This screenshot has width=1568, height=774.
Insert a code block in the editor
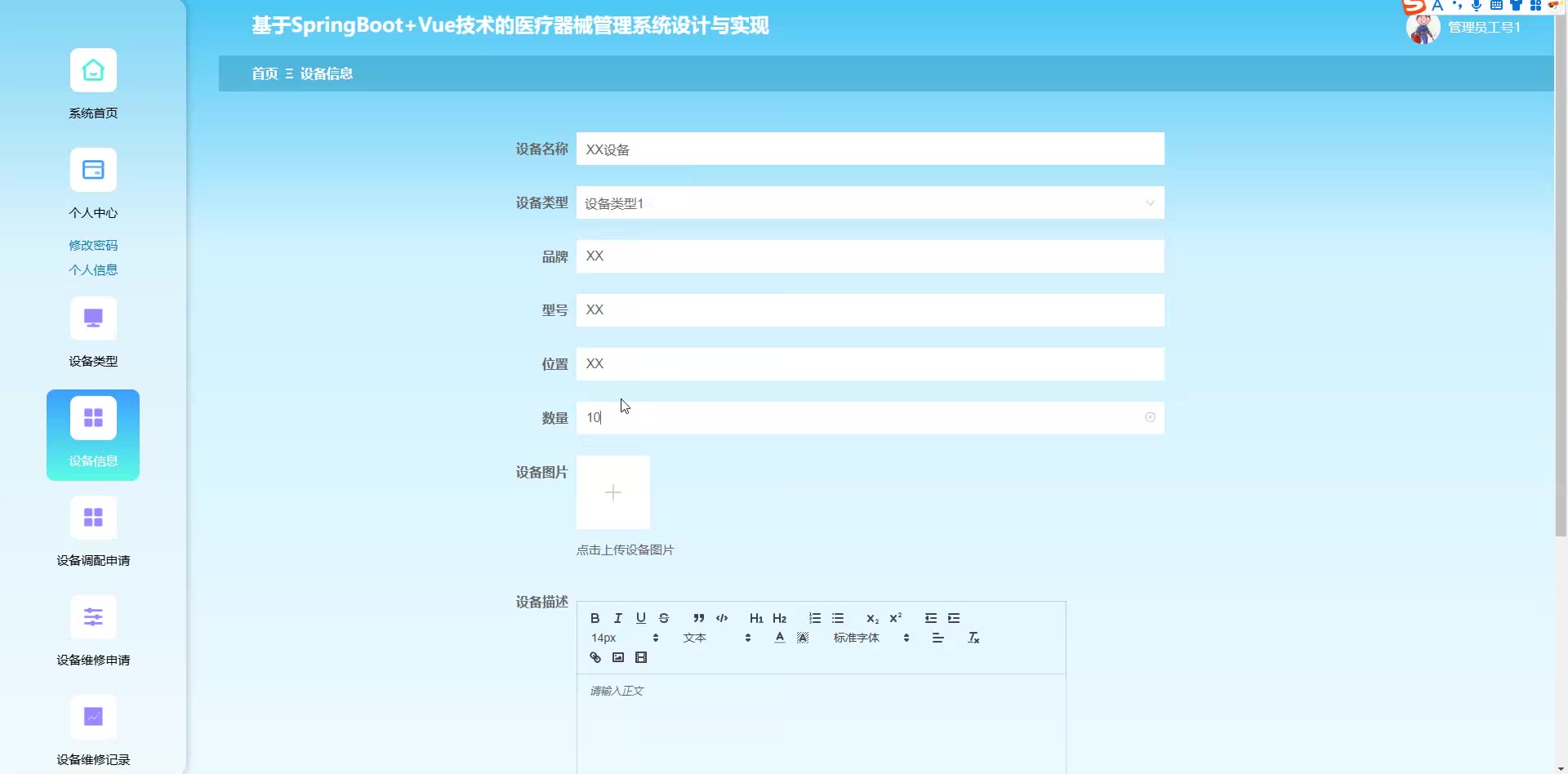pyautogui.click(x=722, y=618)
